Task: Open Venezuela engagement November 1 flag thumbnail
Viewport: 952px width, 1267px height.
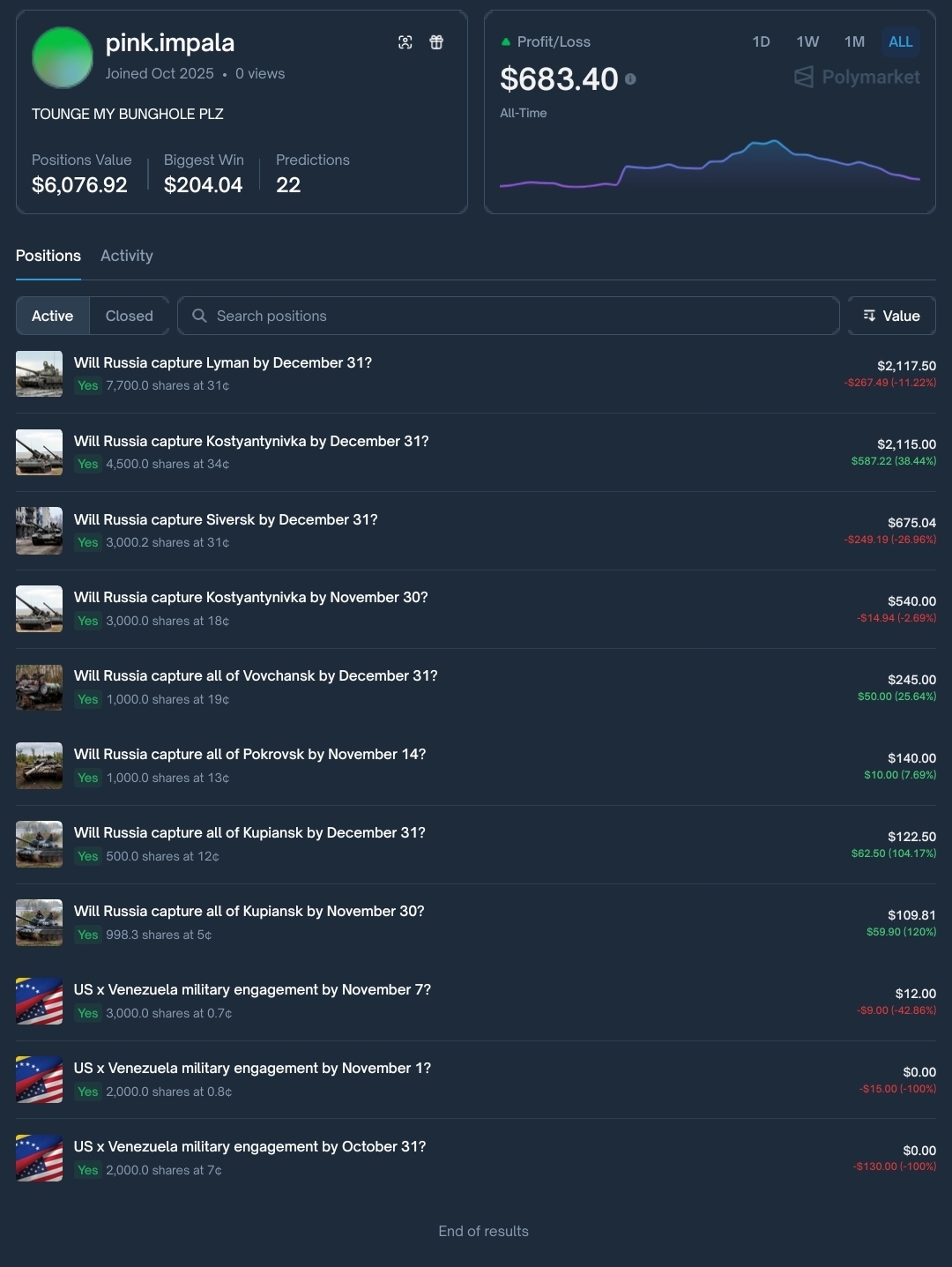Action: pyautogui.click(x=39, y=1080)
